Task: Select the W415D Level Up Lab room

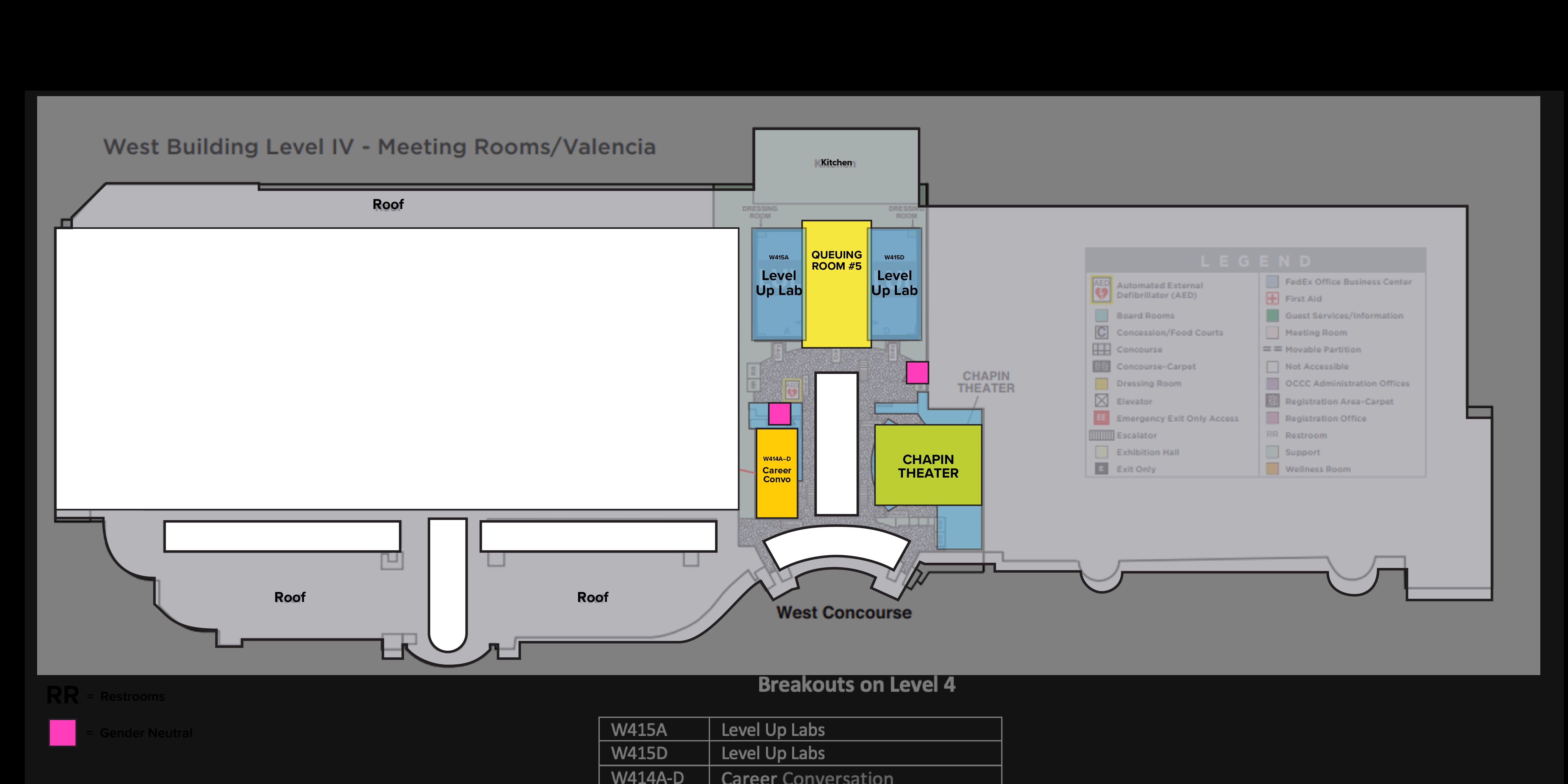Action: pyautogui.click(x=895, y=284)
